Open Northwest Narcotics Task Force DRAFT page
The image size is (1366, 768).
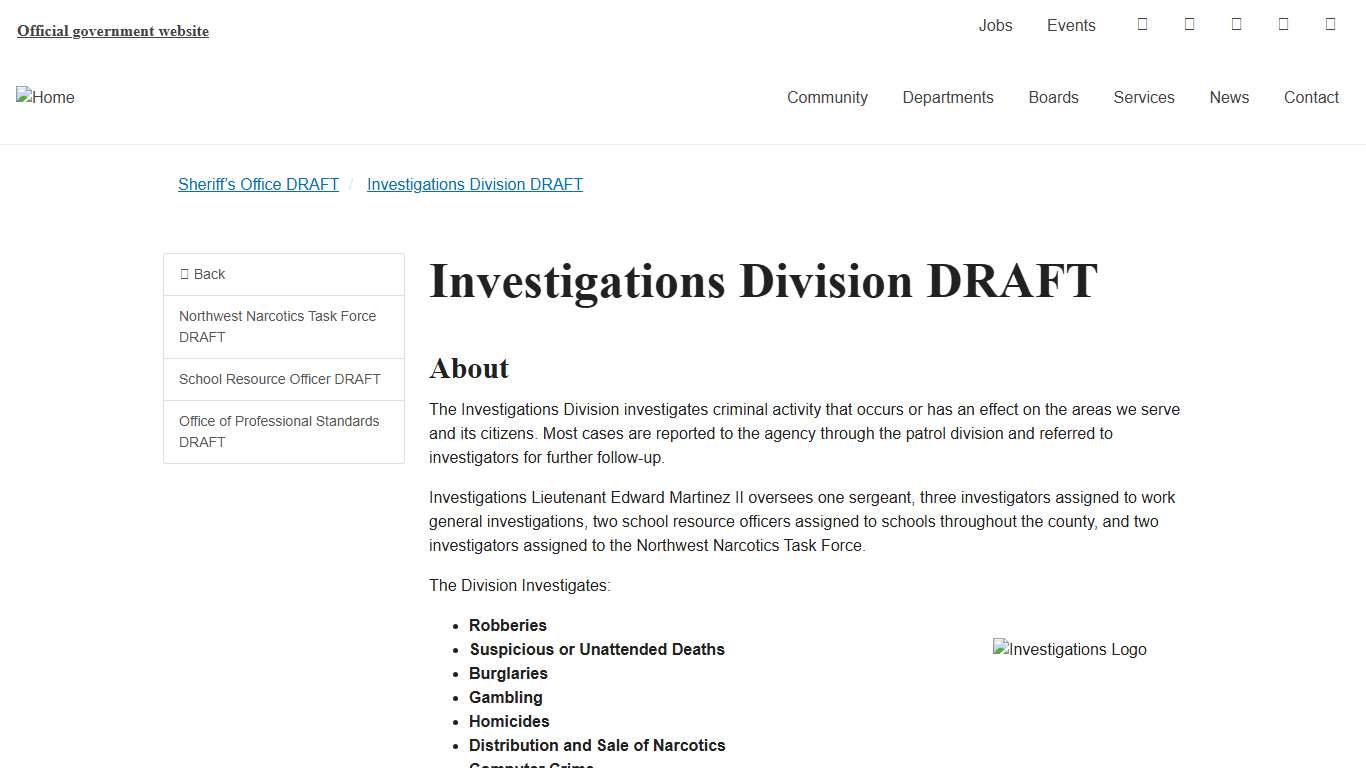[x=277, y=327]
